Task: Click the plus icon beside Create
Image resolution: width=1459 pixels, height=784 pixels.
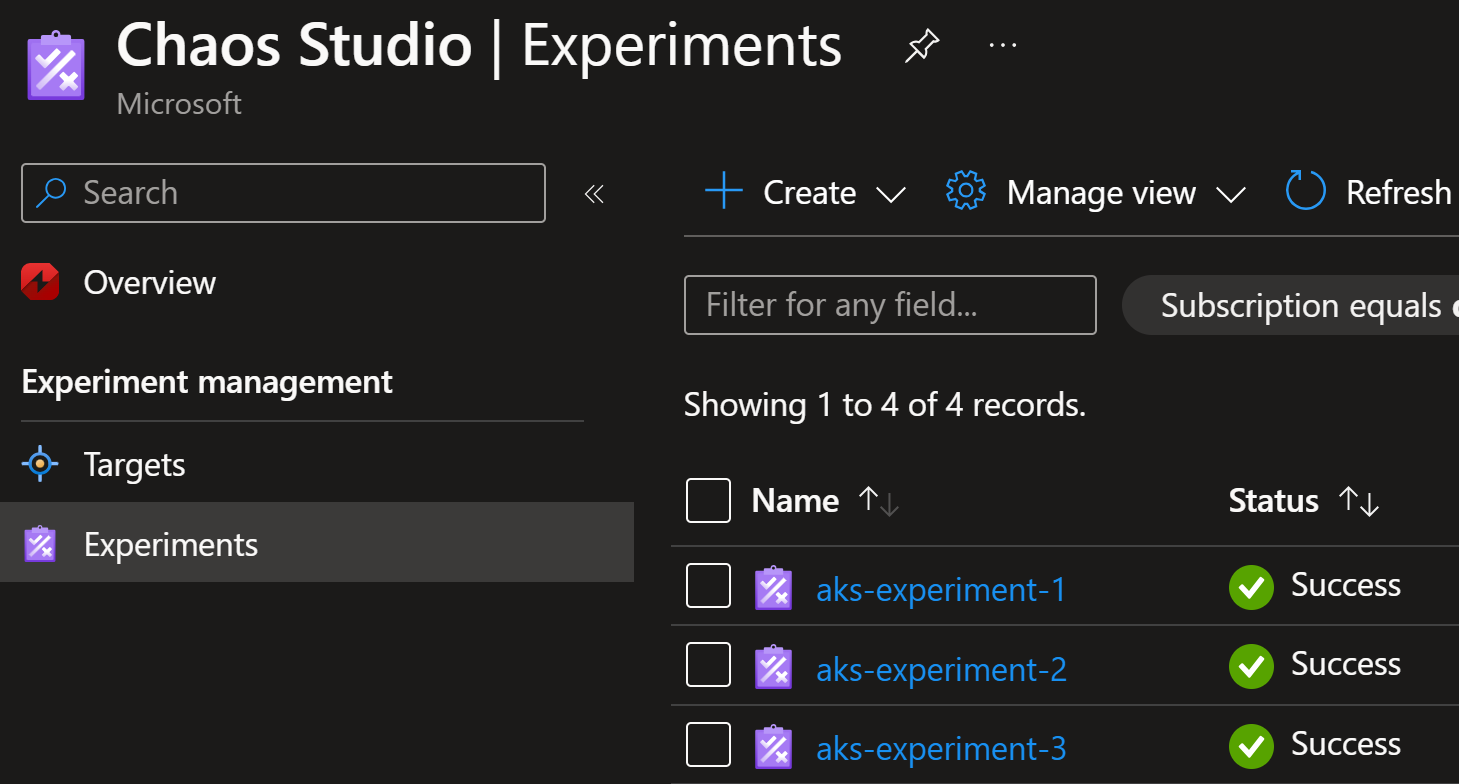Action: (x=724, y=190)
